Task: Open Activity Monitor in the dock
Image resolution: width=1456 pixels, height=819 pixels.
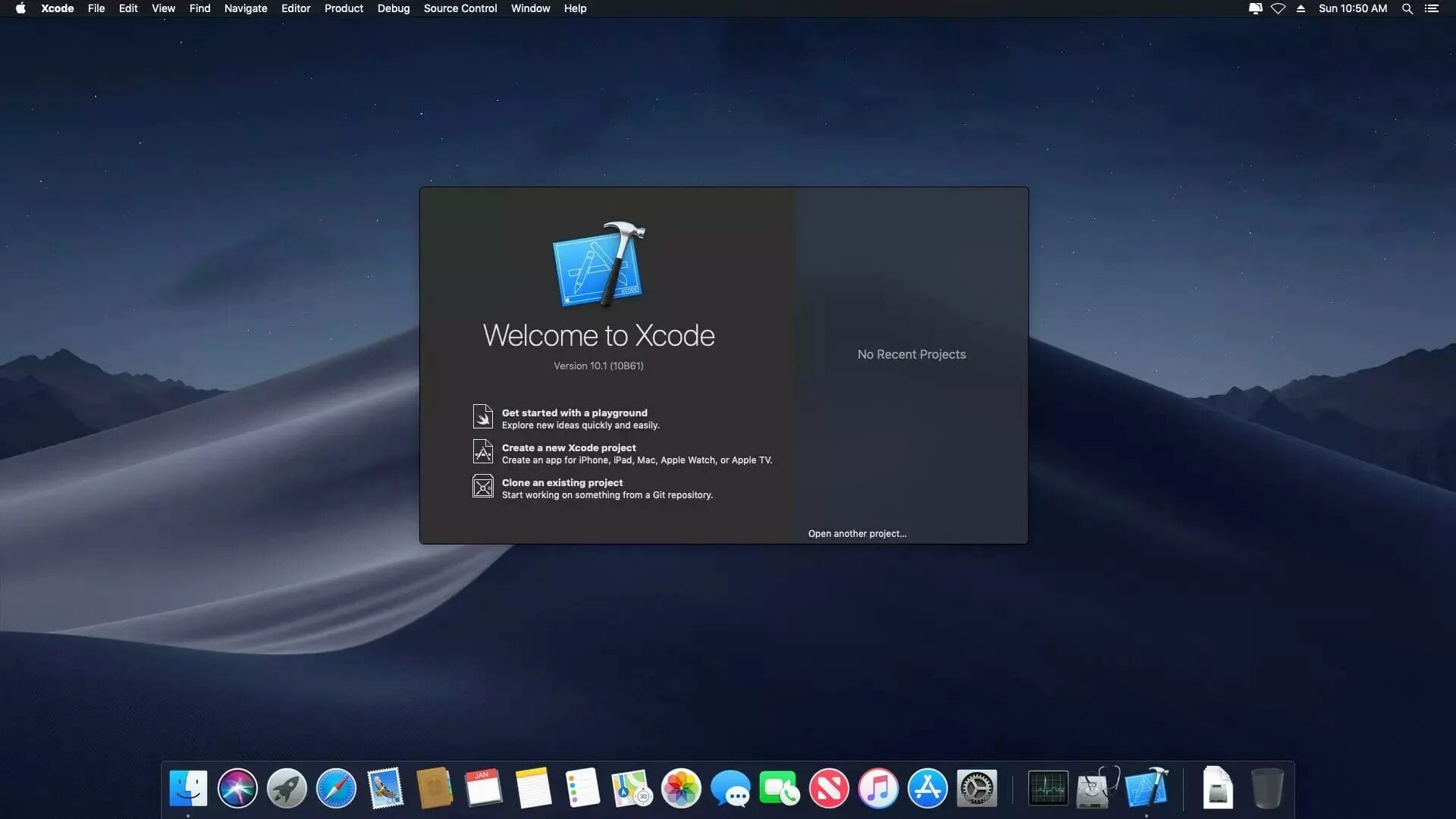Action: 1047,788
